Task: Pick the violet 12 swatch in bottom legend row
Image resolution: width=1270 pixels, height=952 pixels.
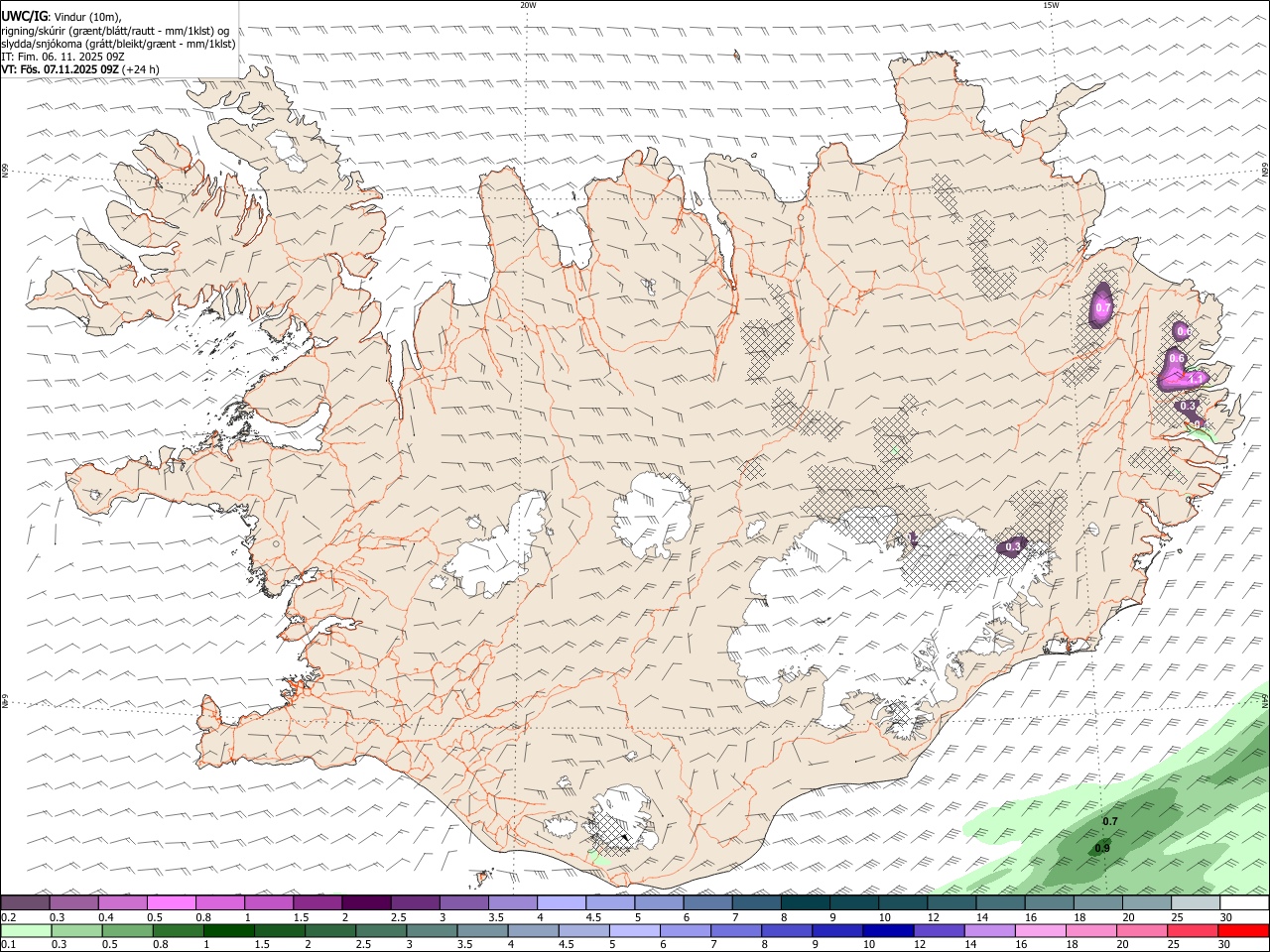Action: click(939, 930)
